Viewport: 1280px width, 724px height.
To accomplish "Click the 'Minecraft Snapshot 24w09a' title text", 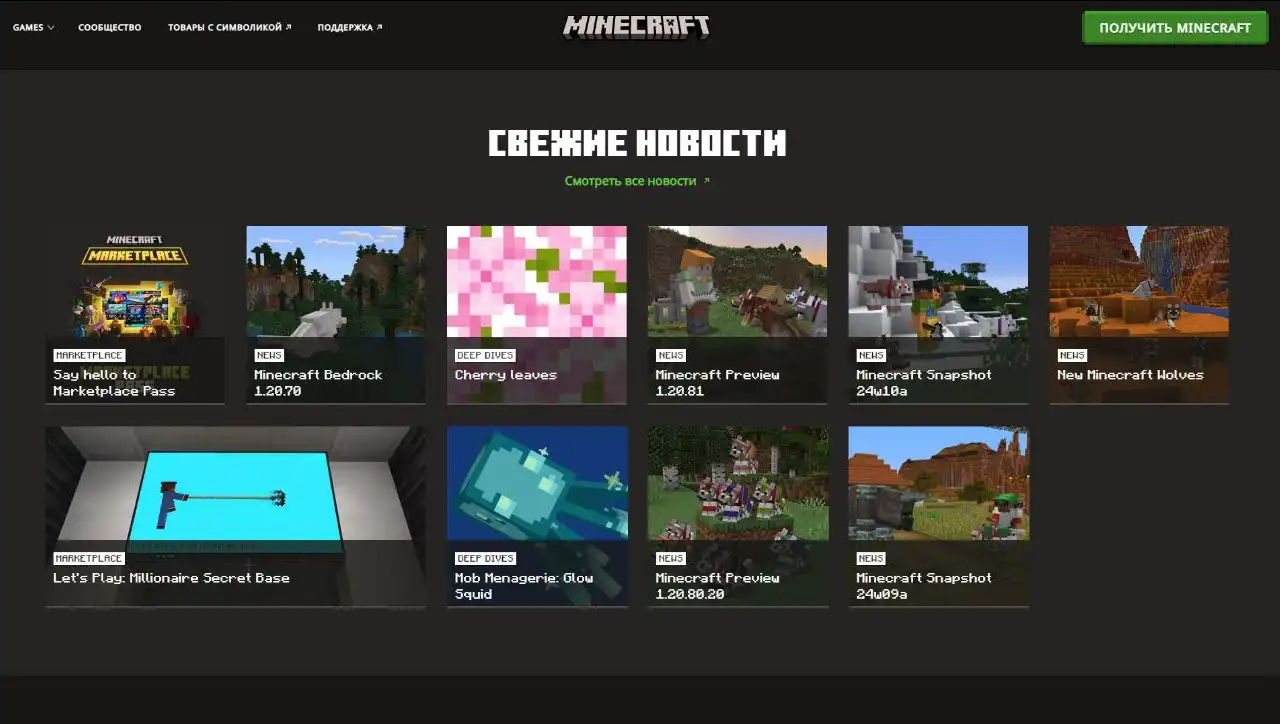I will (924, 586).
